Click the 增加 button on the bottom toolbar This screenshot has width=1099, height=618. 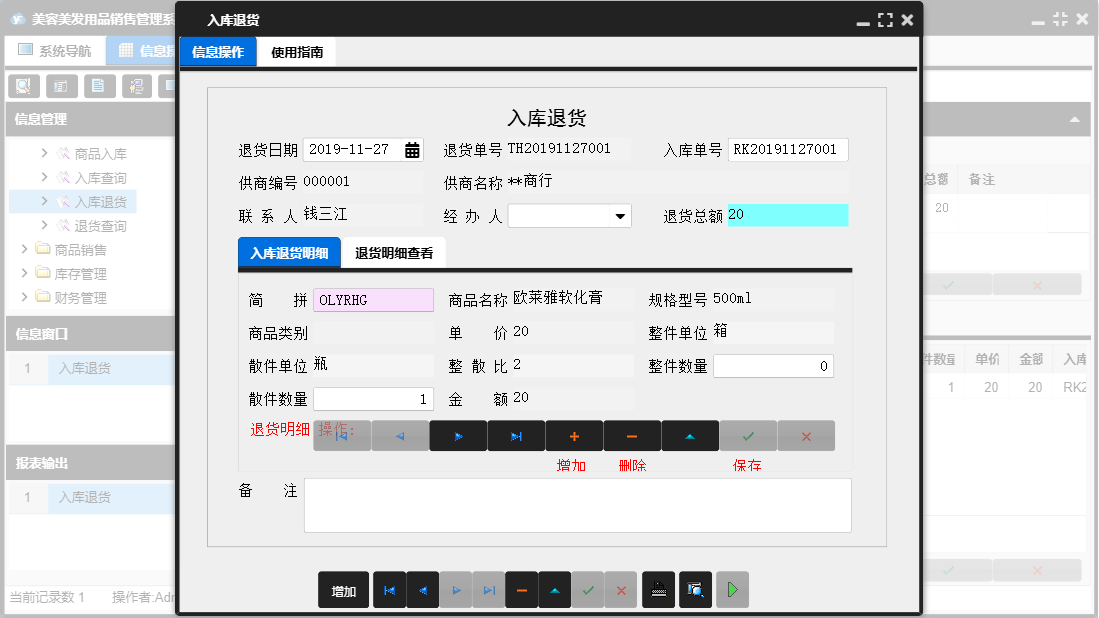click(343, 590)
